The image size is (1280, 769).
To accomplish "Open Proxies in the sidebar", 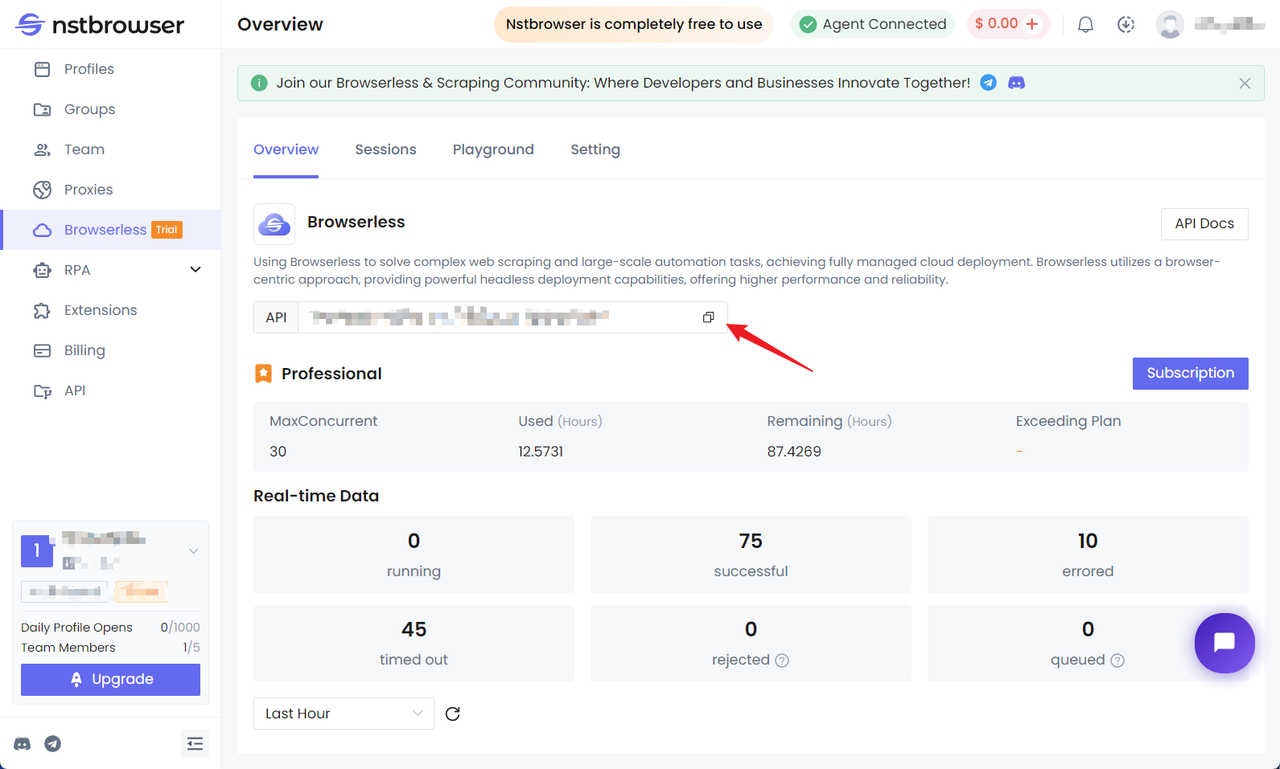I will (x=110, y=189).
